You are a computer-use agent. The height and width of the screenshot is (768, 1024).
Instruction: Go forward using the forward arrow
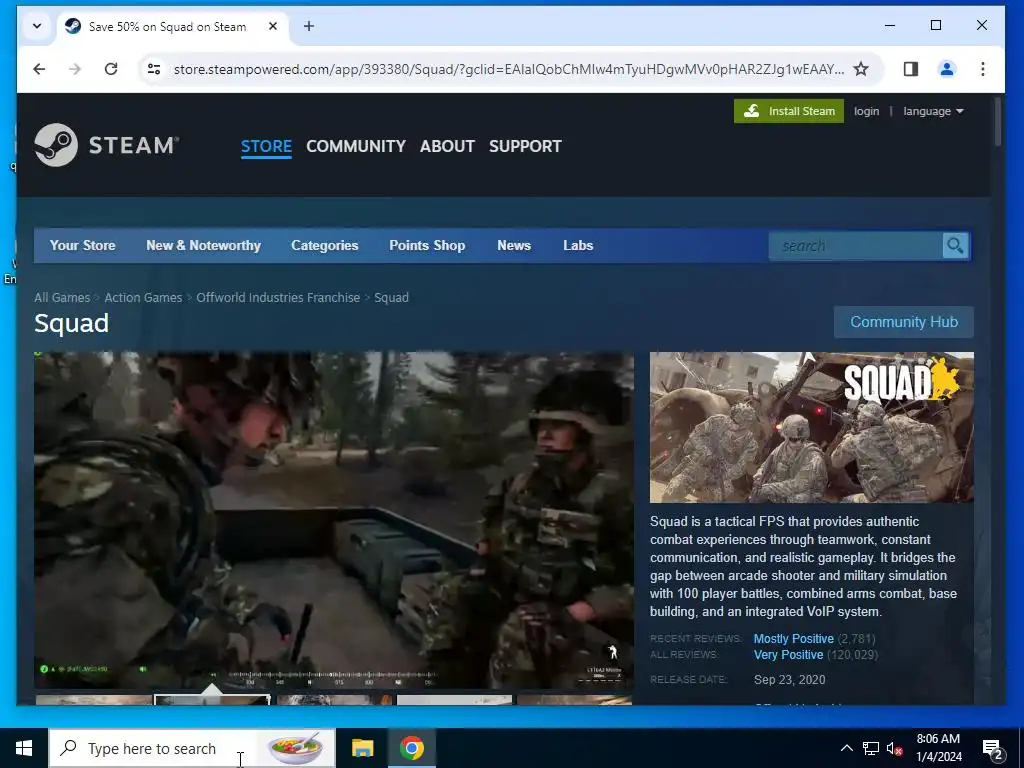(75, 69)
